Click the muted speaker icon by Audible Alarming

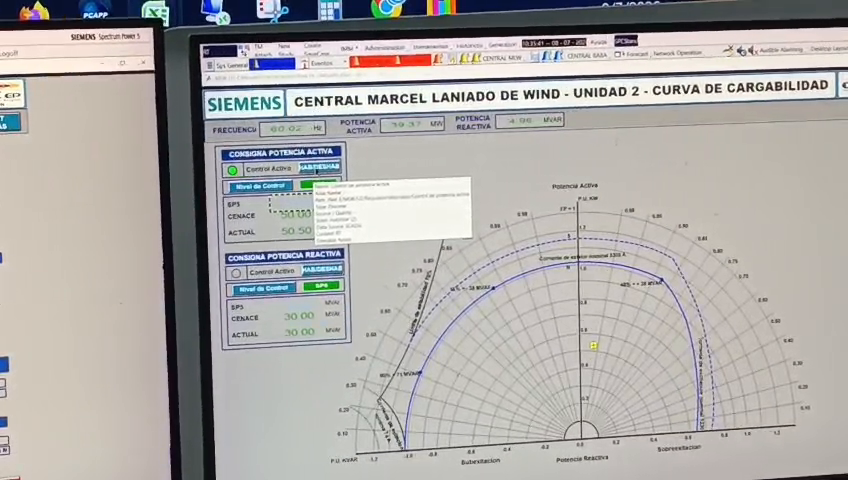pos(752,51)
